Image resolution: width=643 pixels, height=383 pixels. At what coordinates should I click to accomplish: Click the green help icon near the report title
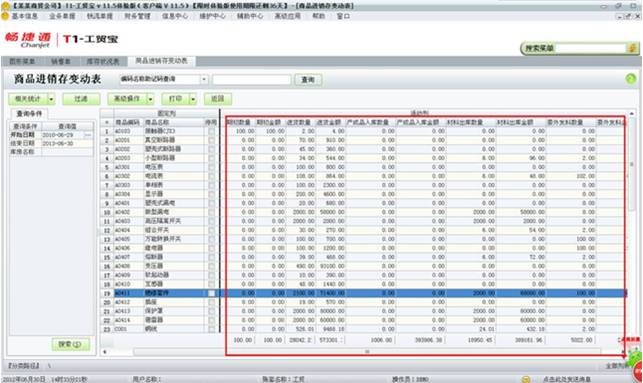click(x=631, y=79)
